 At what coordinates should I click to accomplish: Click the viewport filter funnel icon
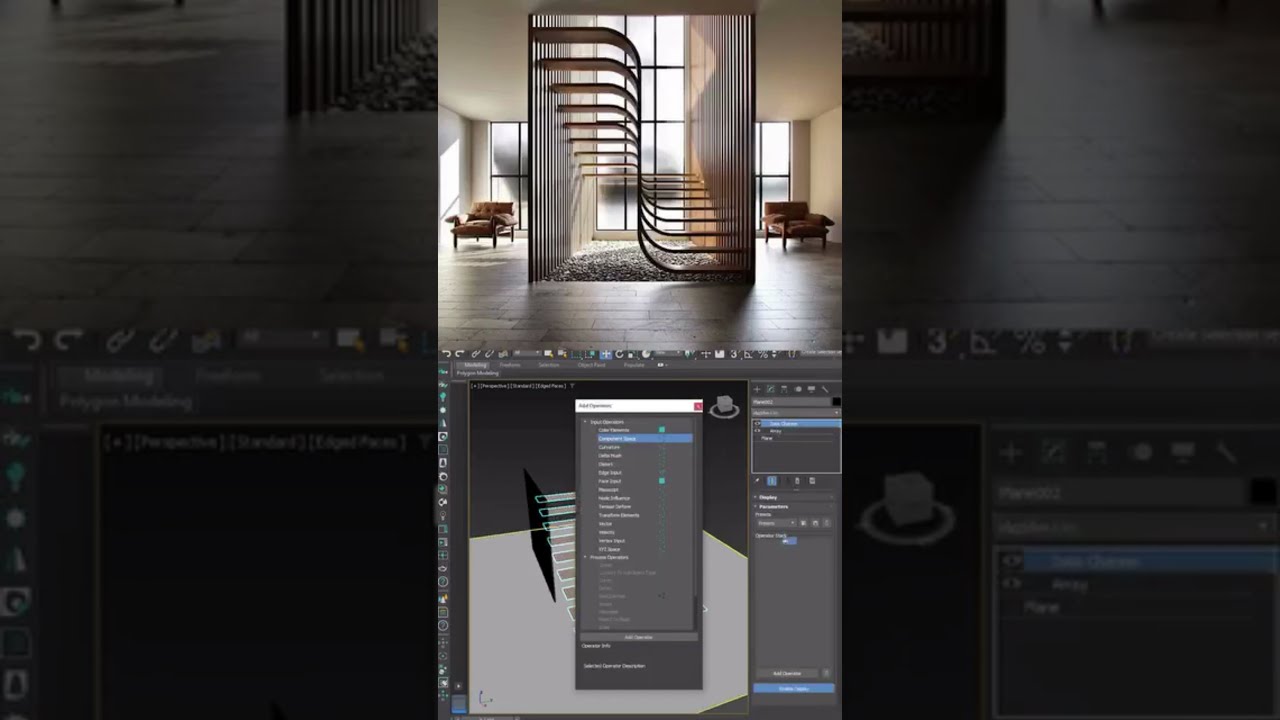(572, 386)
